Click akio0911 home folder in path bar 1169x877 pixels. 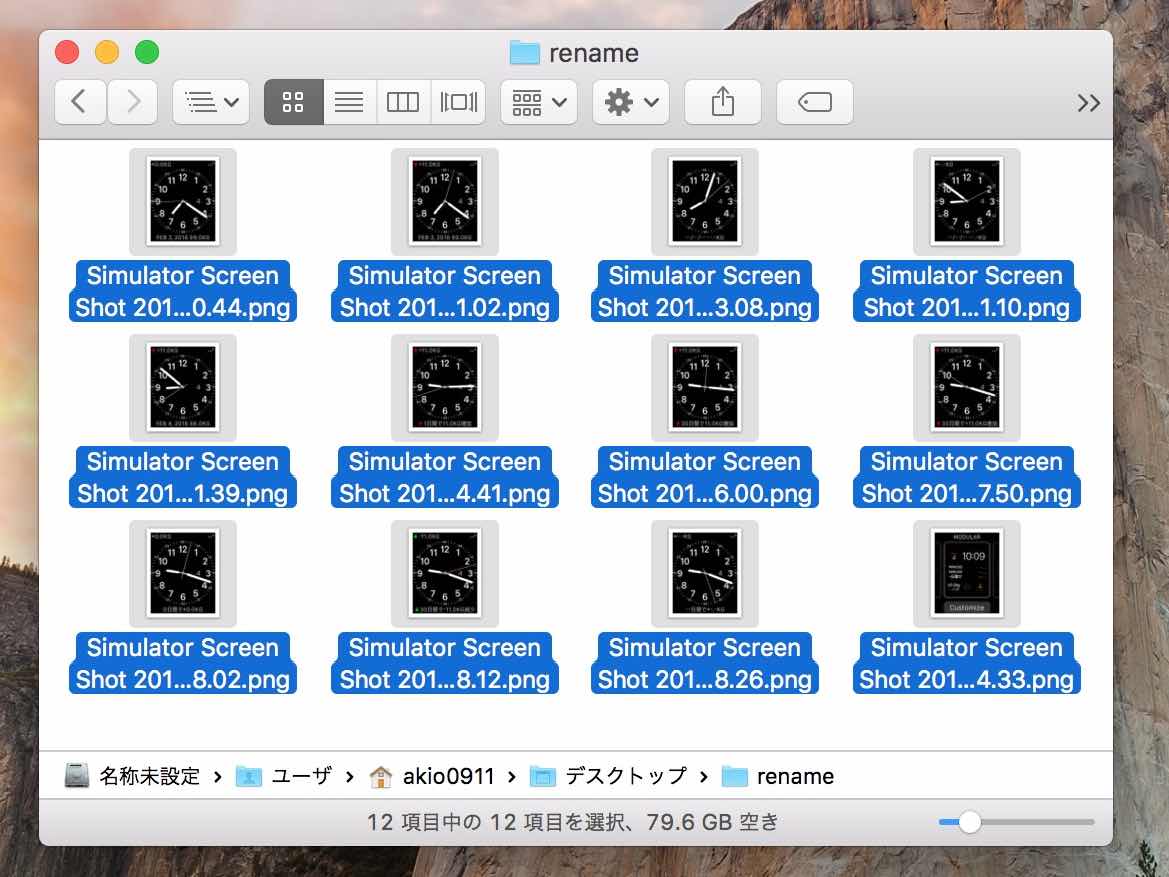point(432,776)
